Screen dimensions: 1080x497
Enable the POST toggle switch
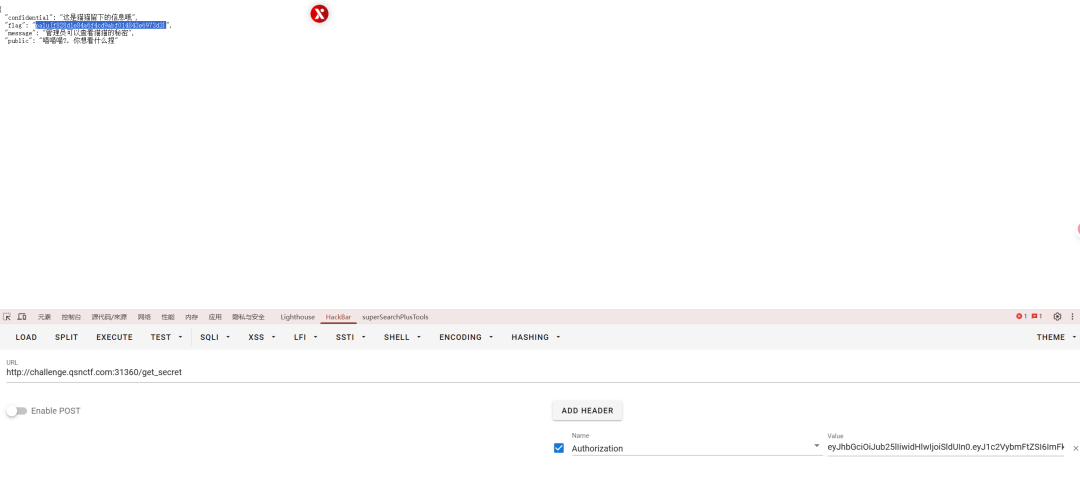tap(16, 411)
